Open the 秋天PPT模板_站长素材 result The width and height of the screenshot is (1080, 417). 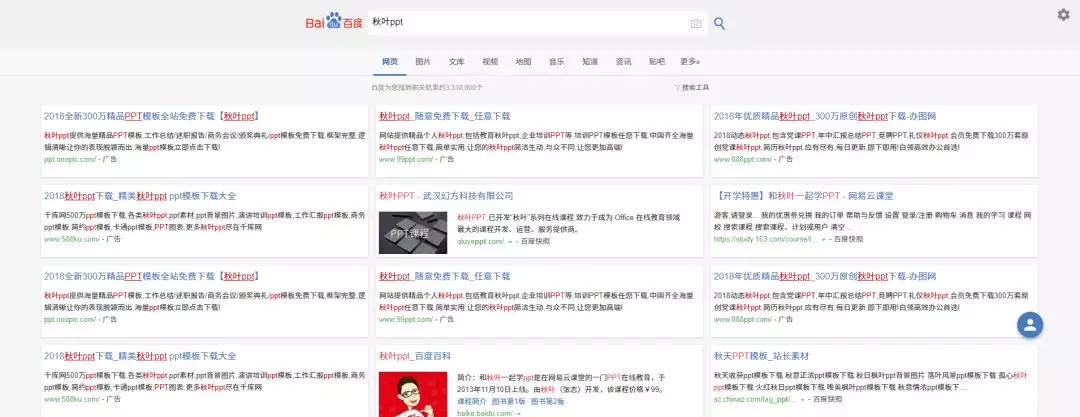(761, 356)
